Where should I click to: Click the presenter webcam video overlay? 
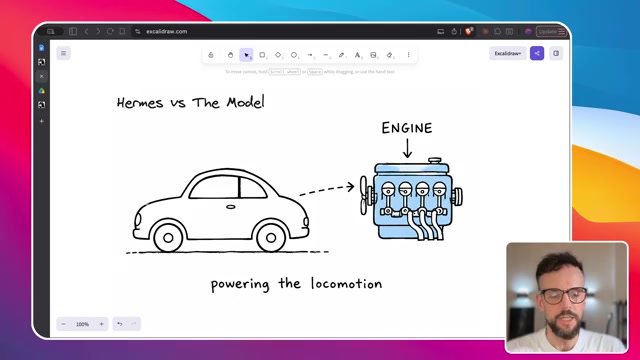click(x=567, y=297)
